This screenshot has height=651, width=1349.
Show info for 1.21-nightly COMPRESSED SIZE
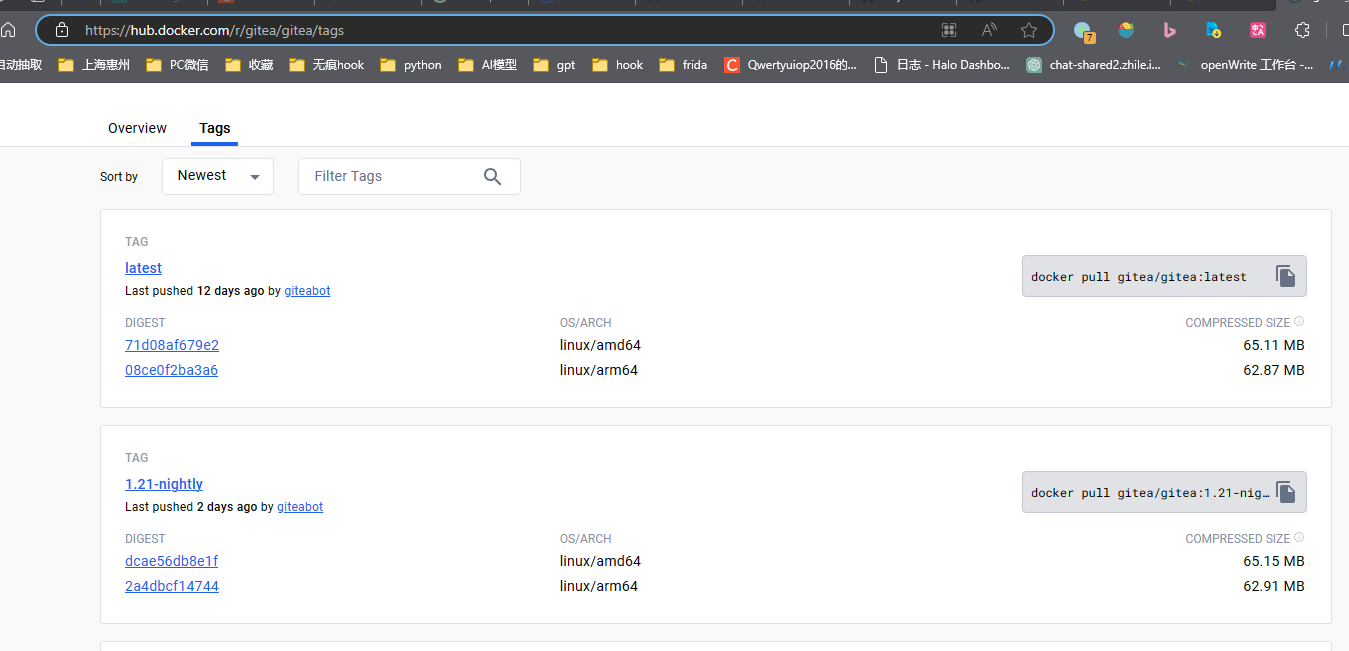(x=1299, y=538)
